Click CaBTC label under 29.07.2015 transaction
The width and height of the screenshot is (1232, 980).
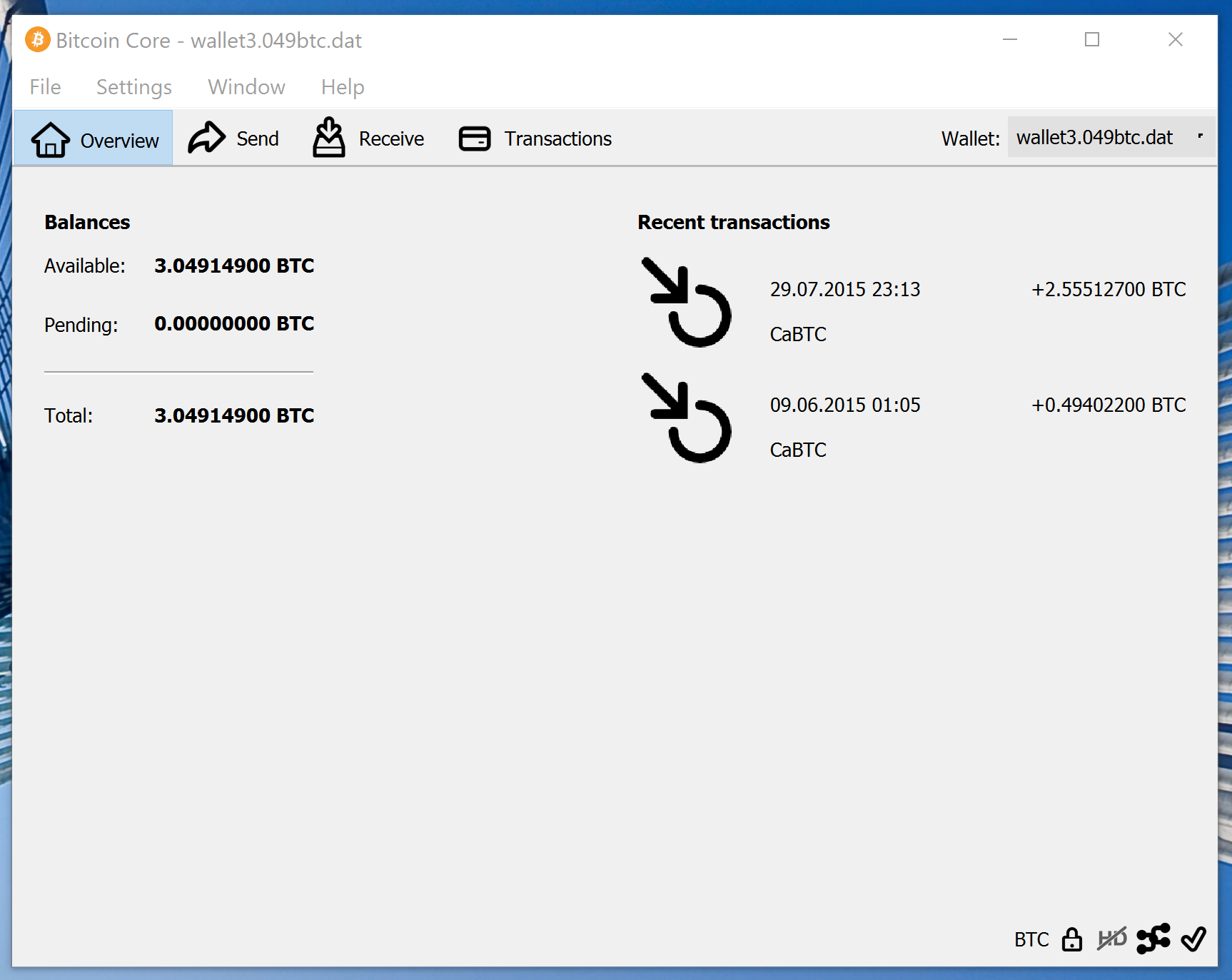coord(798,334)
